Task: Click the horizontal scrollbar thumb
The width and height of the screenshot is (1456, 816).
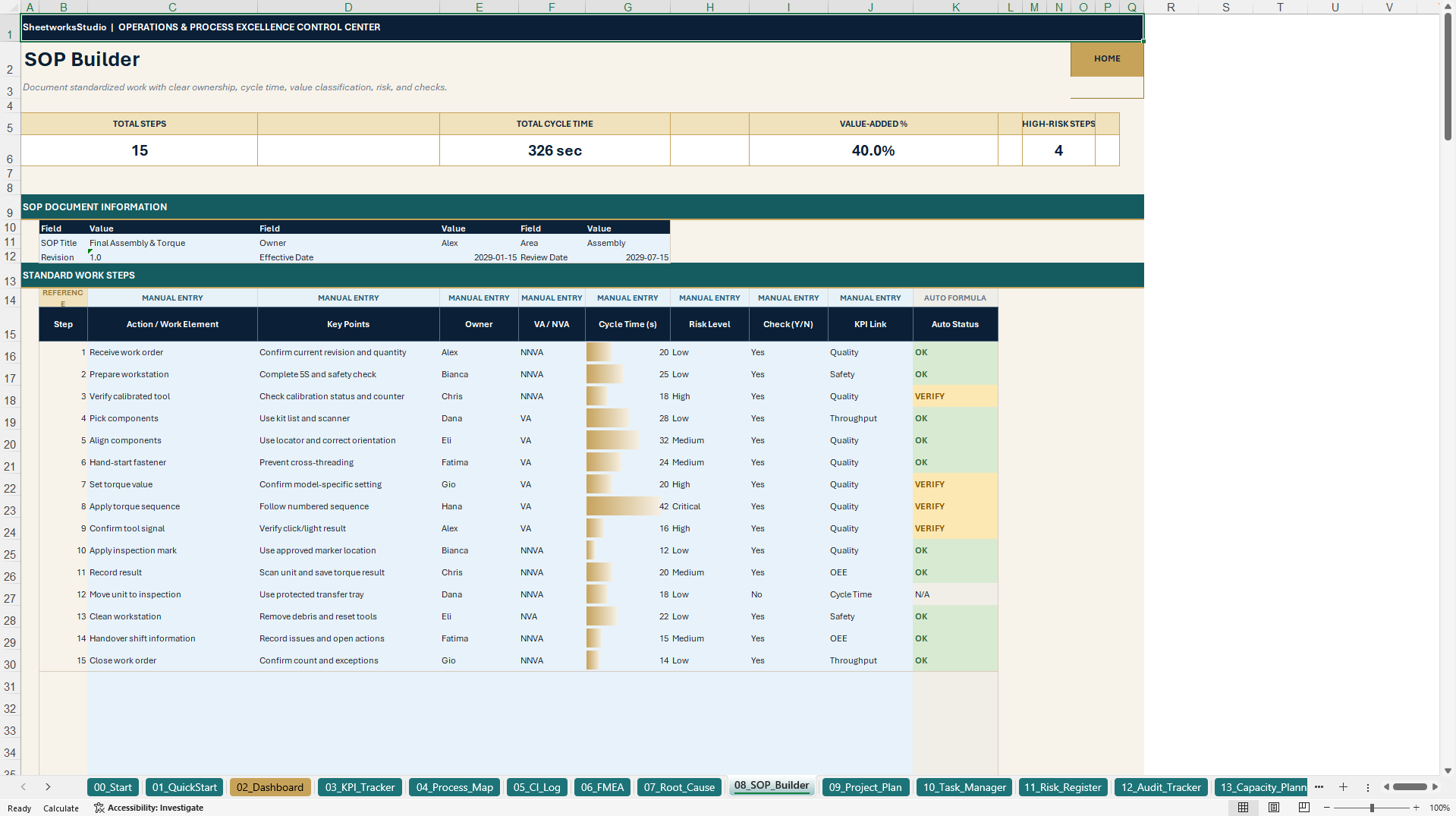Action: tap(1410, 787)
